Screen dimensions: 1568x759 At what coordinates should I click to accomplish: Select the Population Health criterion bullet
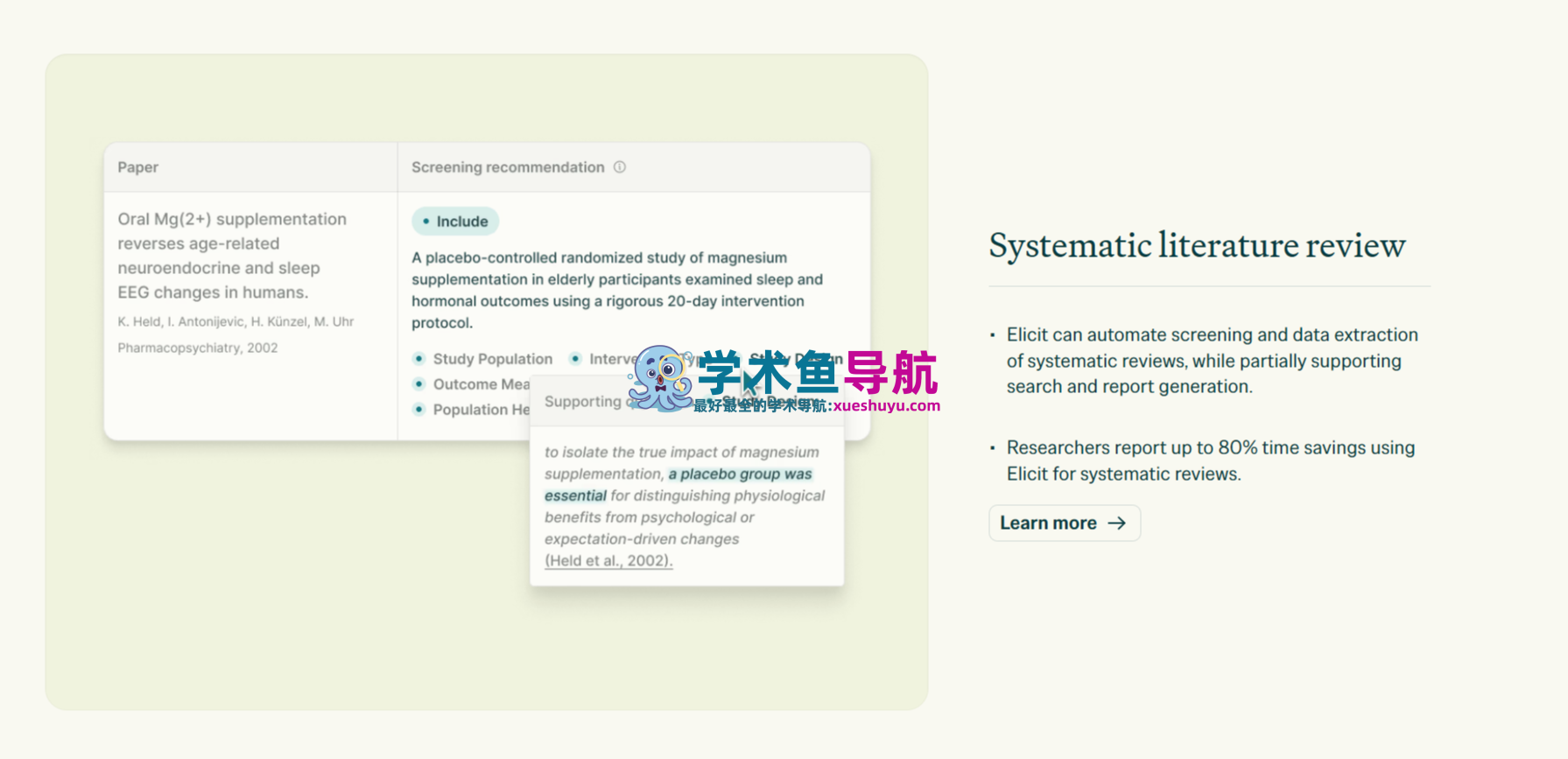tap(419, 410)
